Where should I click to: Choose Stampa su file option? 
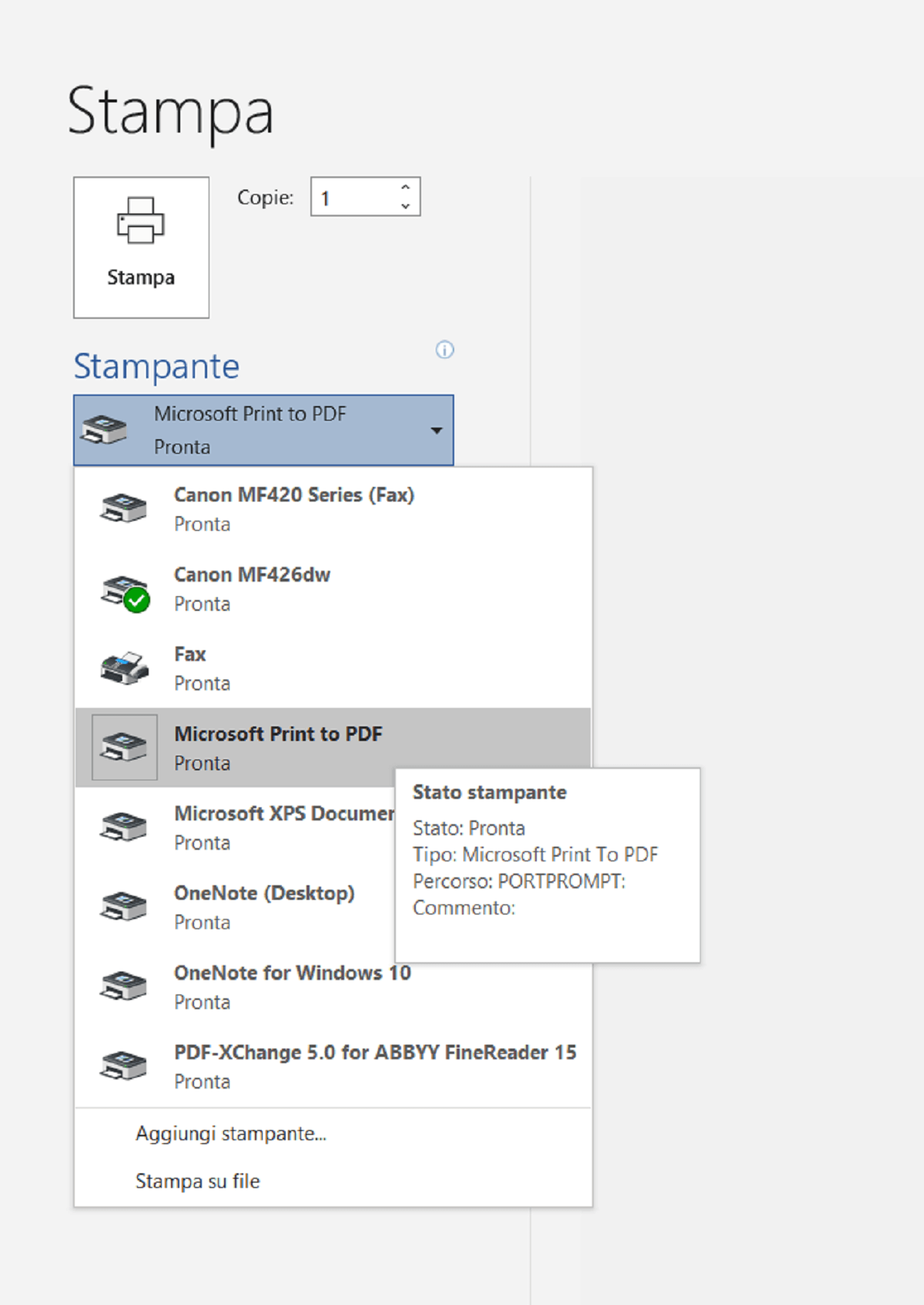pos(333,1181)
